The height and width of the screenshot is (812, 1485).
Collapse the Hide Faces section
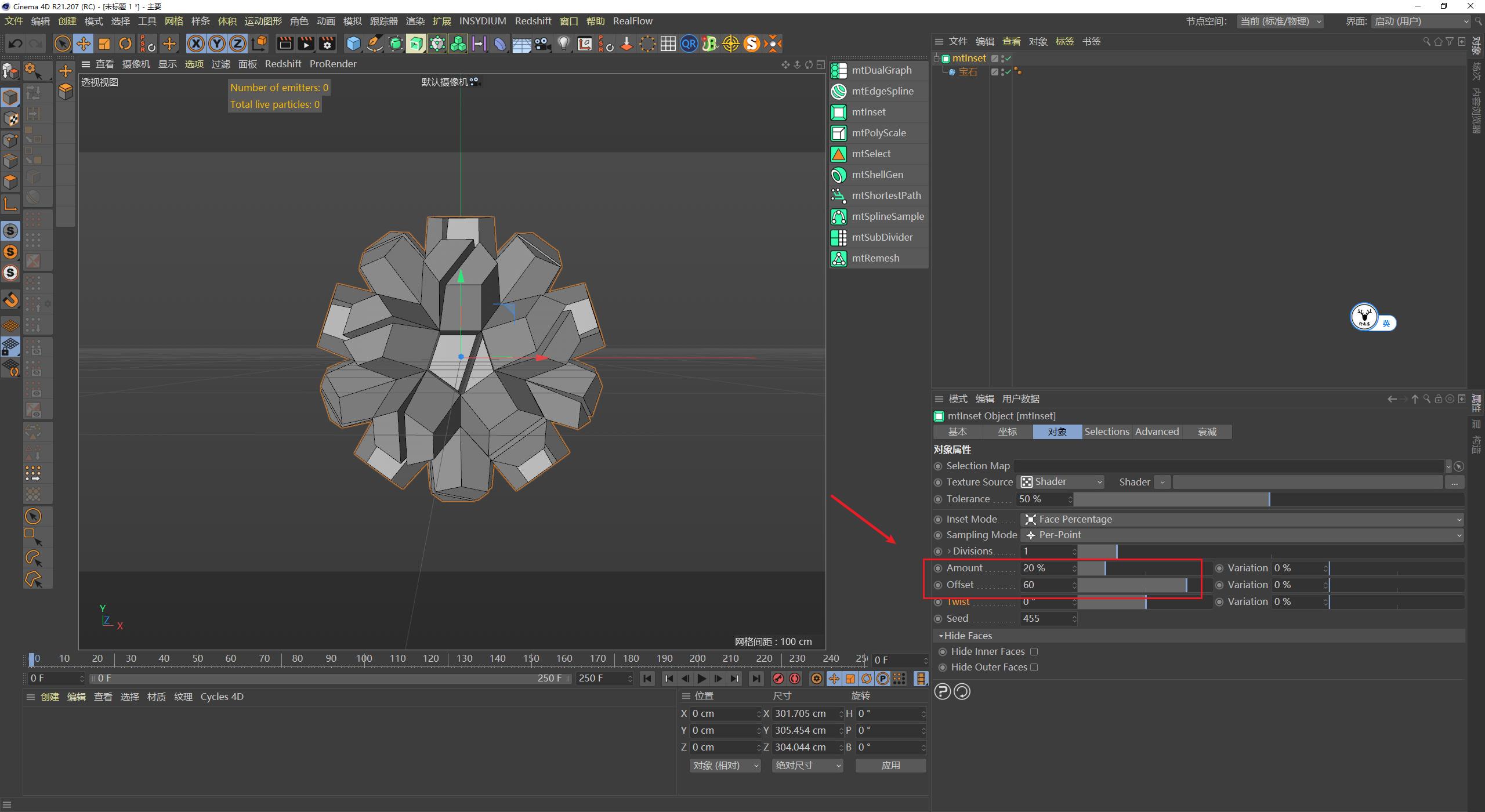(943, 636)
